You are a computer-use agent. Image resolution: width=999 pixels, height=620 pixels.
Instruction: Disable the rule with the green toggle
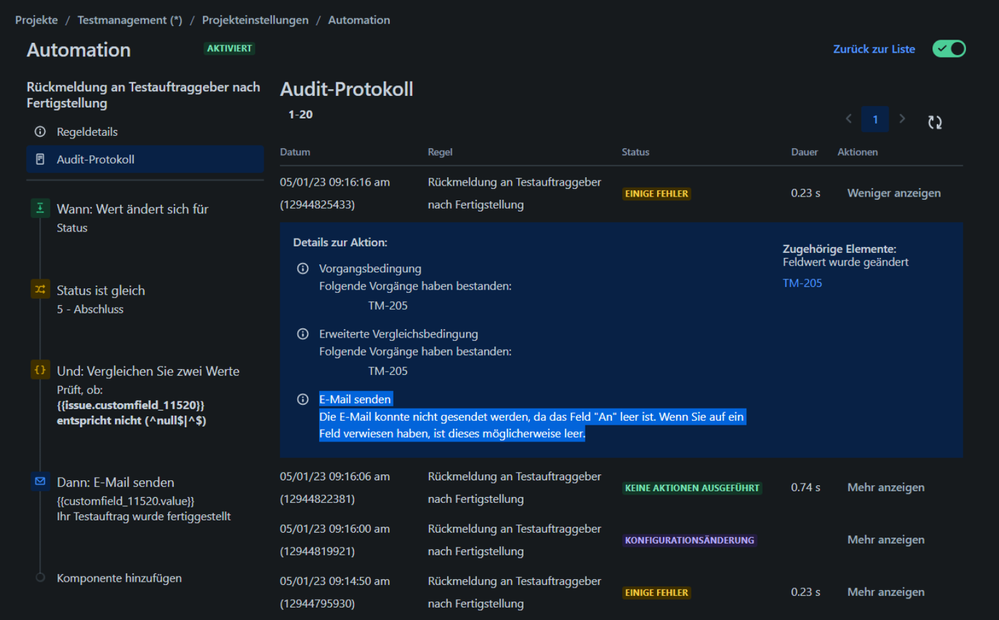click(947, 48)
